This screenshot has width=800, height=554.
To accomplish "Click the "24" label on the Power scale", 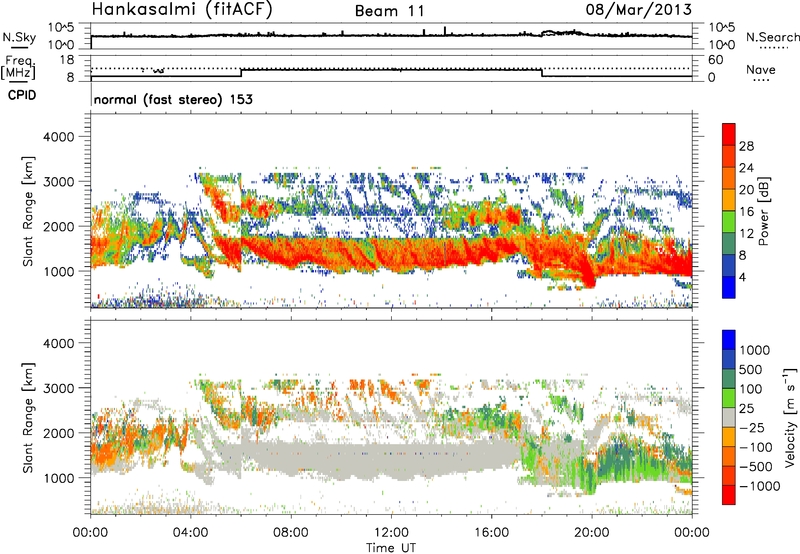I will (x=746, y=168).
